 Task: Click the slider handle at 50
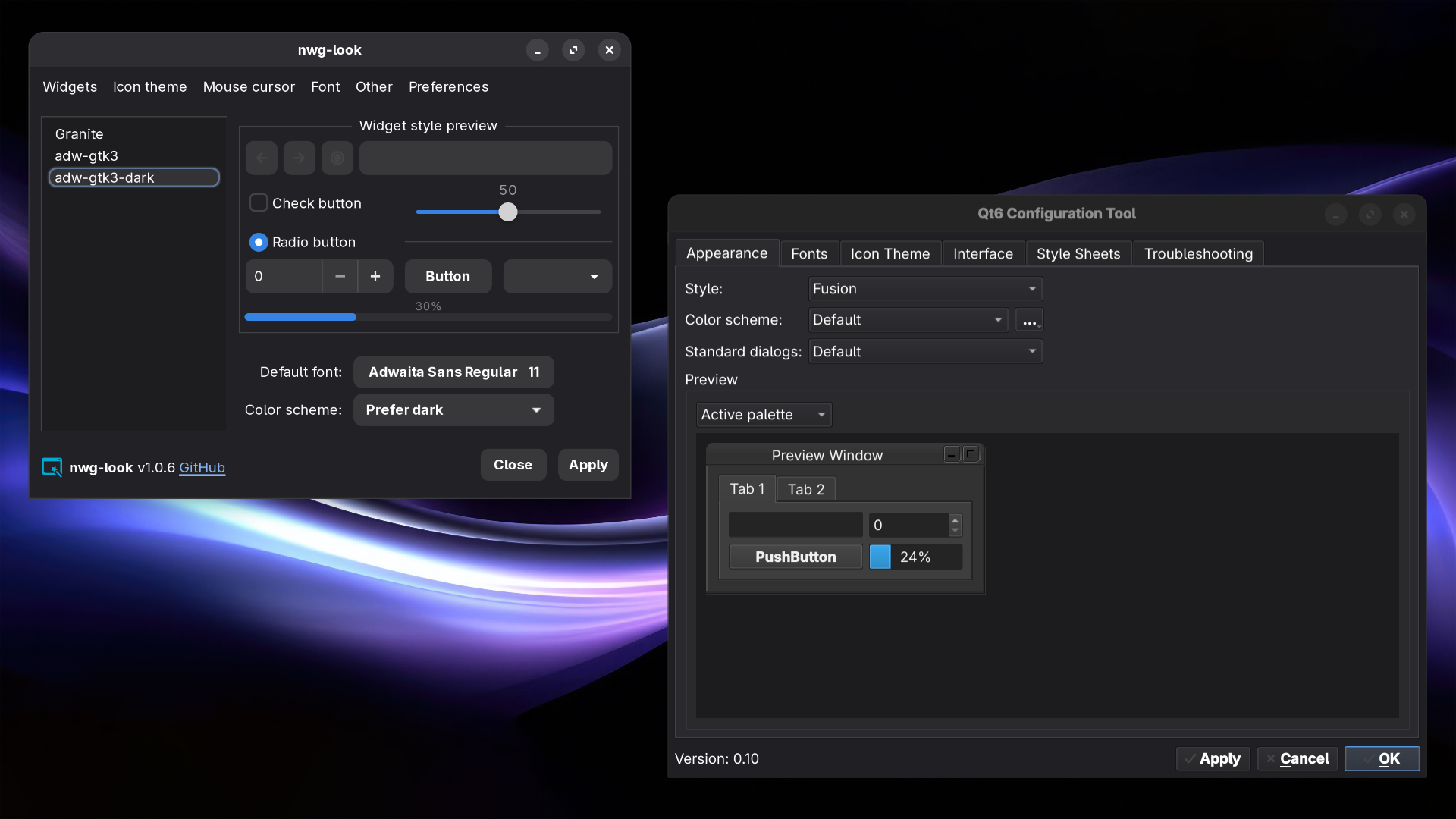[x=508, y=212]
